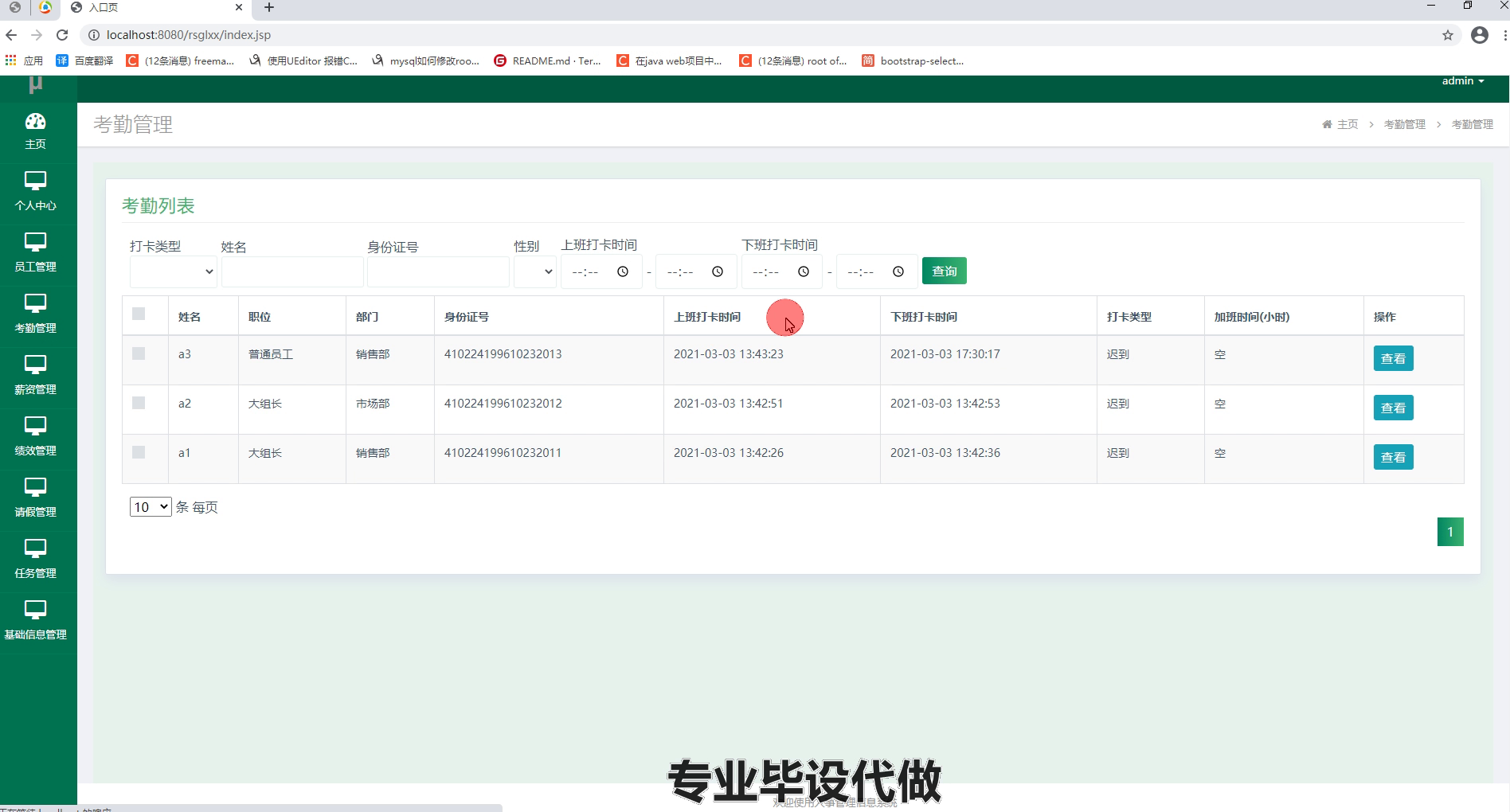Open the 使用UEditor 报错 bookmark
The height and width of the screenshot is (812, 1510).
point(303,61)
